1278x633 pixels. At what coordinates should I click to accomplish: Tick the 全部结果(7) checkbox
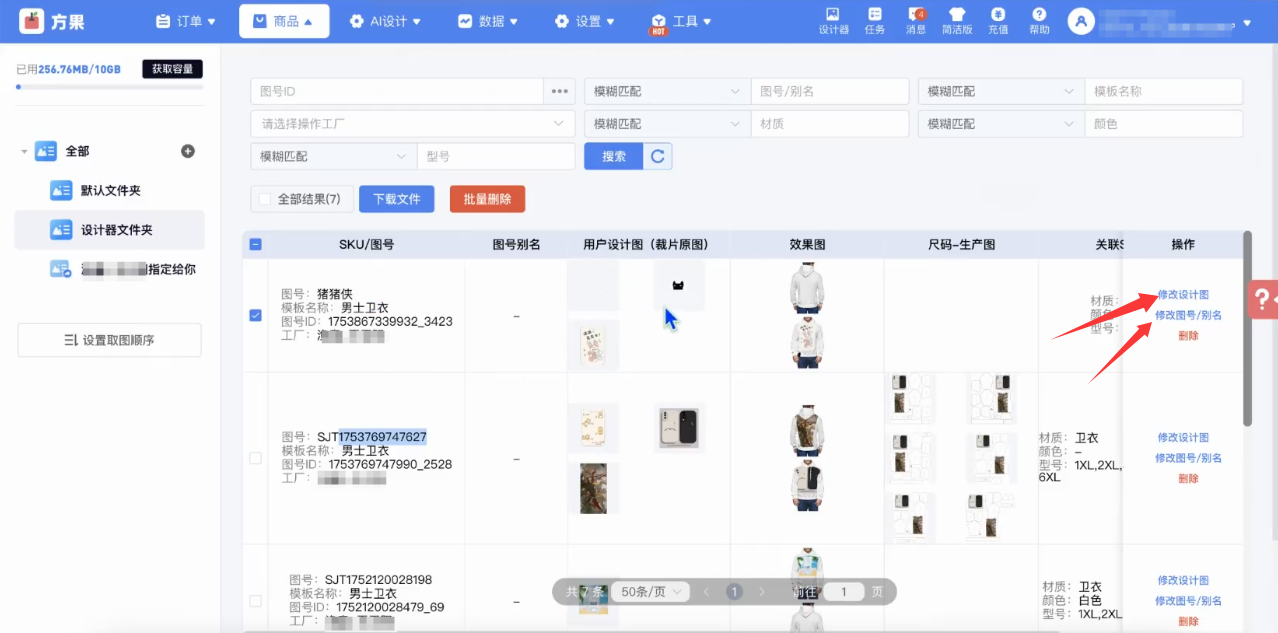pyautogui.click(x=265, y=199)
